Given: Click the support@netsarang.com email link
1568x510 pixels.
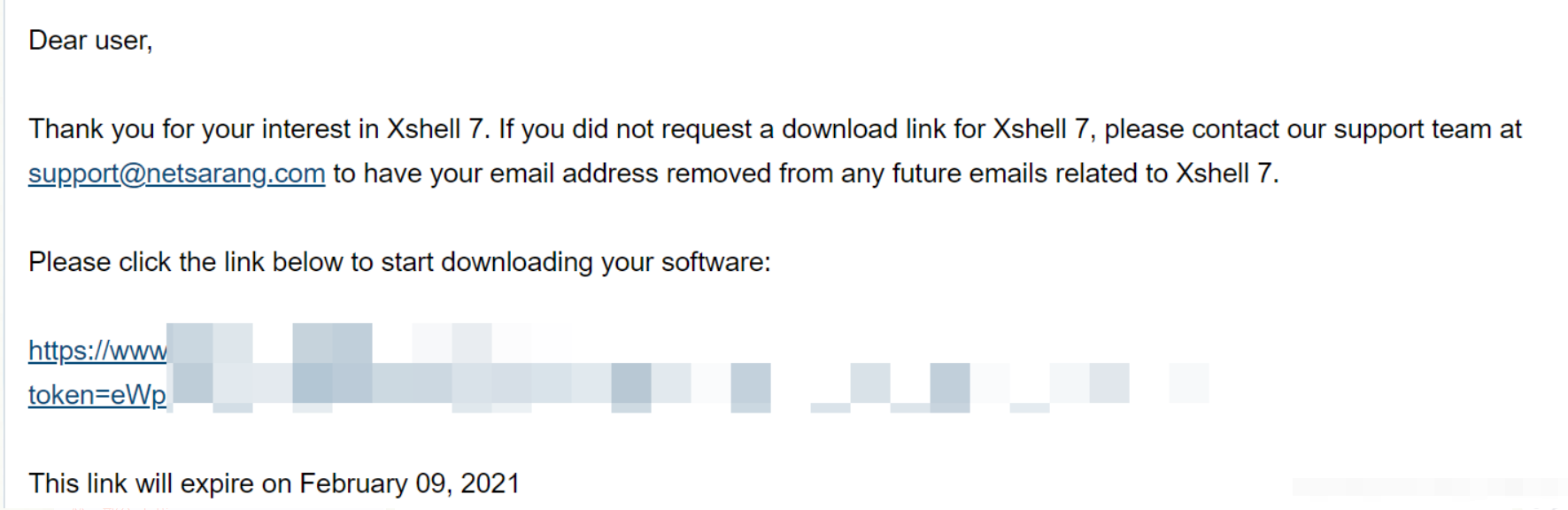Looking at the screenshot, I should click(x=176, y=174).
